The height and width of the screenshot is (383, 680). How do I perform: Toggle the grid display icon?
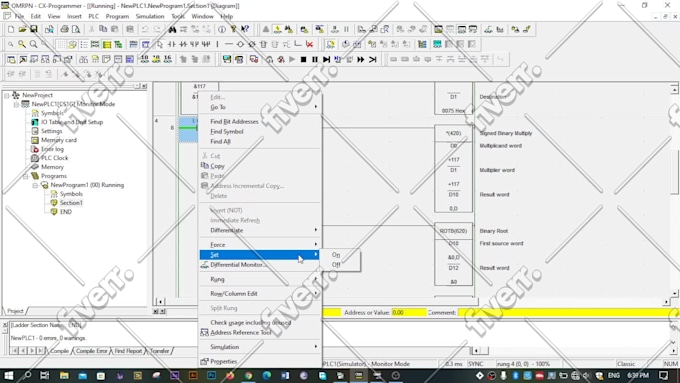[61, 44]
